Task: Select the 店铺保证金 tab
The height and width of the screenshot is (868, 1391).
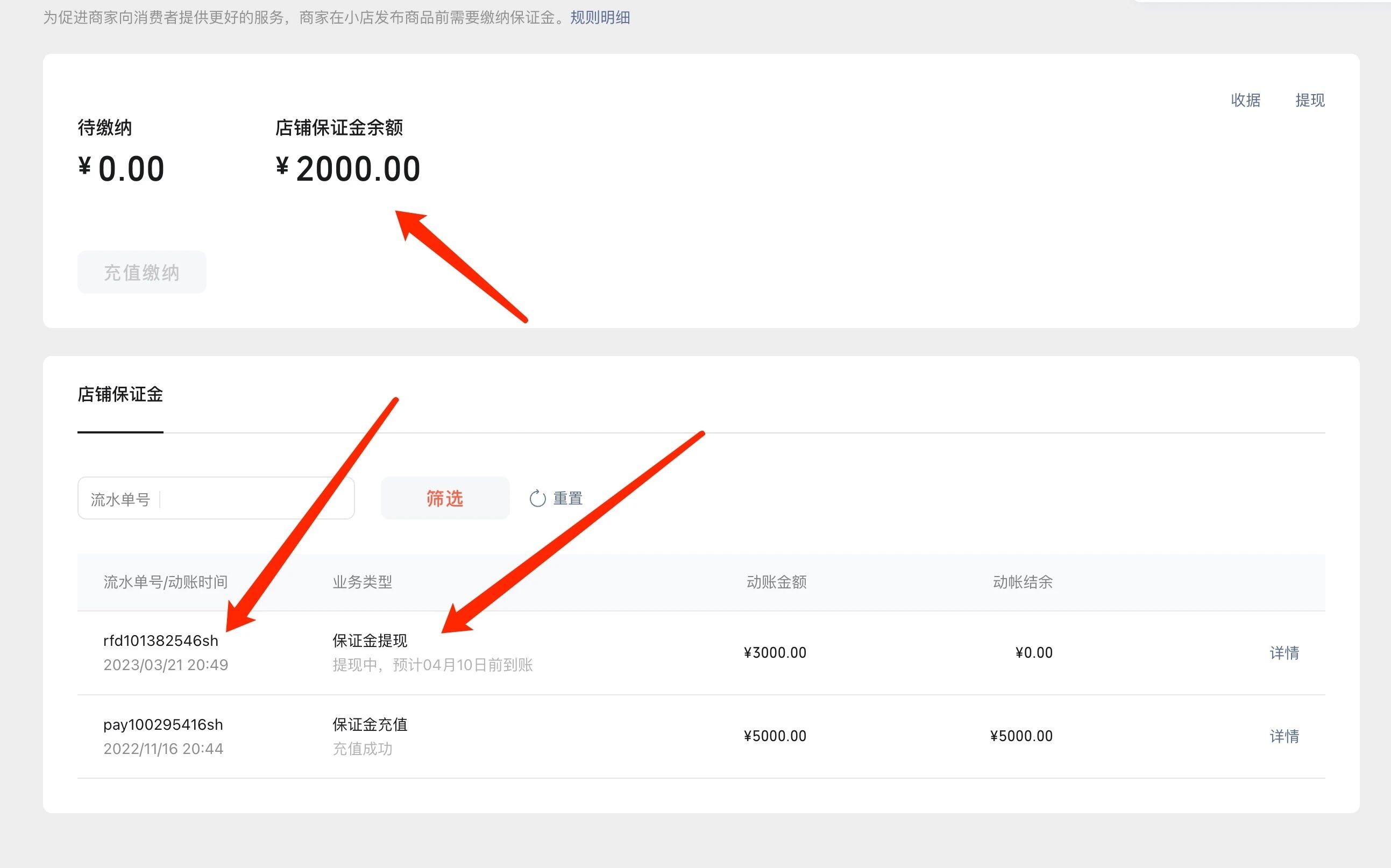Action: [120, 395]
